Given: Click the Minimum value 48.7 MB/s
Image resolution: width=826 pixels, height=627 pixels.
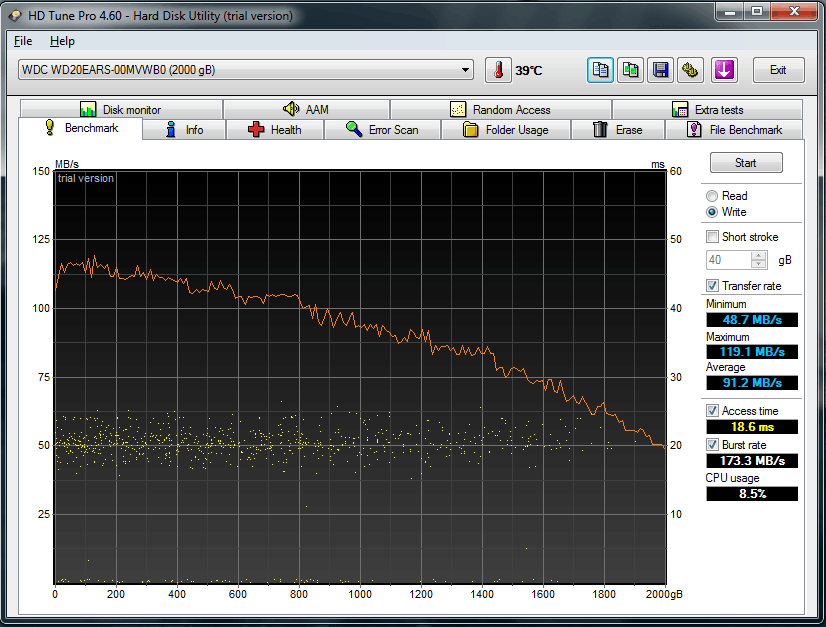Looking at the screenshot, I should tap(752, 320).
